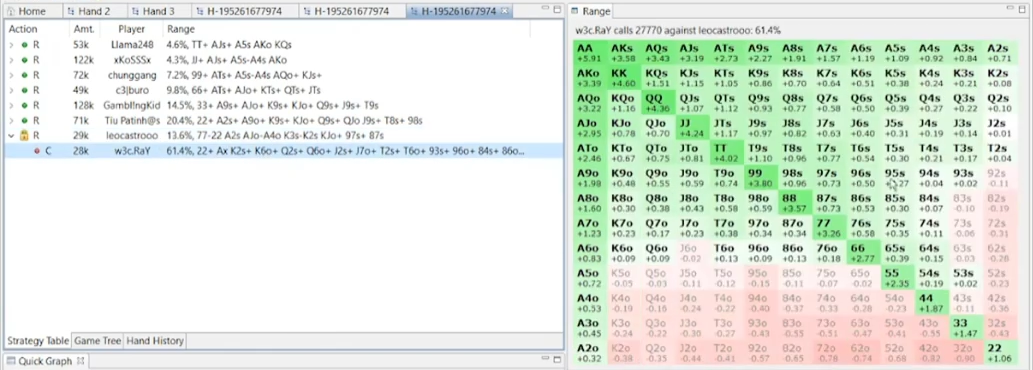Click the 66 hand cell
Screen dimensions: 1033x370
coord(864,252)
